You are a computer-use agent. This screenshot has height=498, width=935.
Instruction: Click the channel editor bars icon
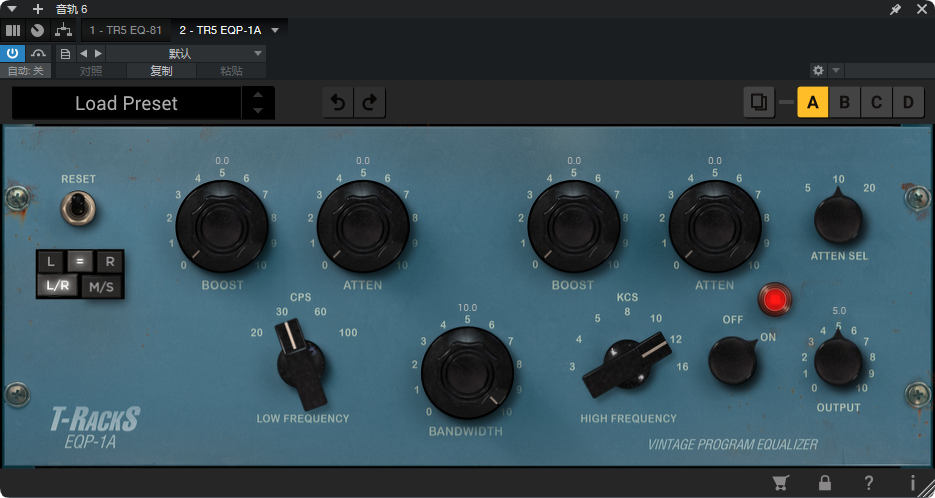(13, 30)
